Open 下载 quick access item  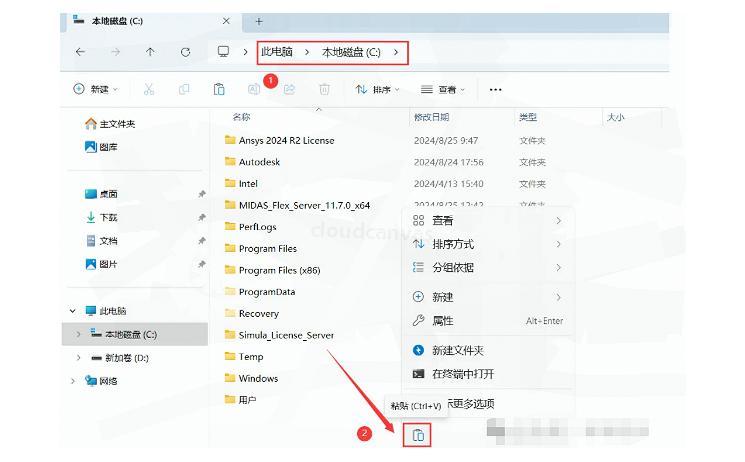pyautogui.click(x=101, y=217)
